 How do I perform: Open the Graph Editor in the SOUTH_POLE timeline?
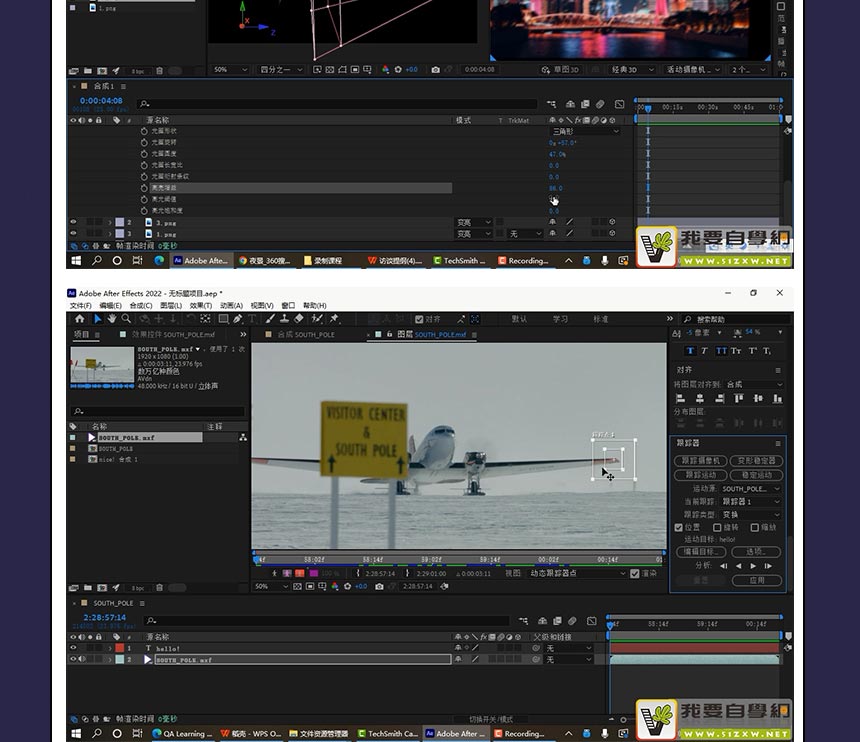click(591, 621)
